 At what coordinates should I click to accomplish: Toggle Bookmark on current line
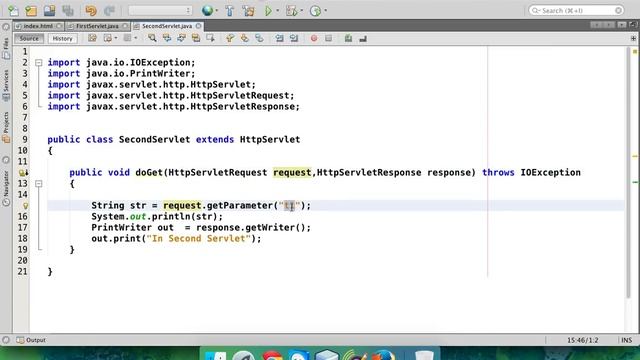(x=259, y=38)
